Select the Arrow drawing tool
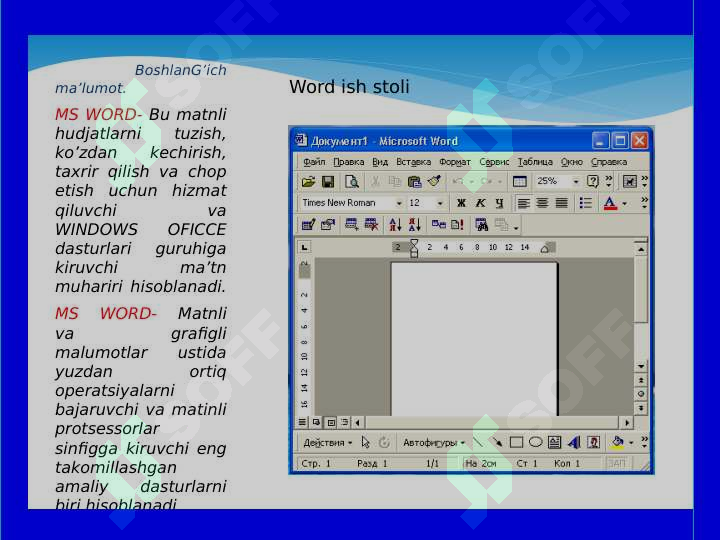The width and height of the screenshot is (720, 540). pyautogui.click(x=497, y=442)
